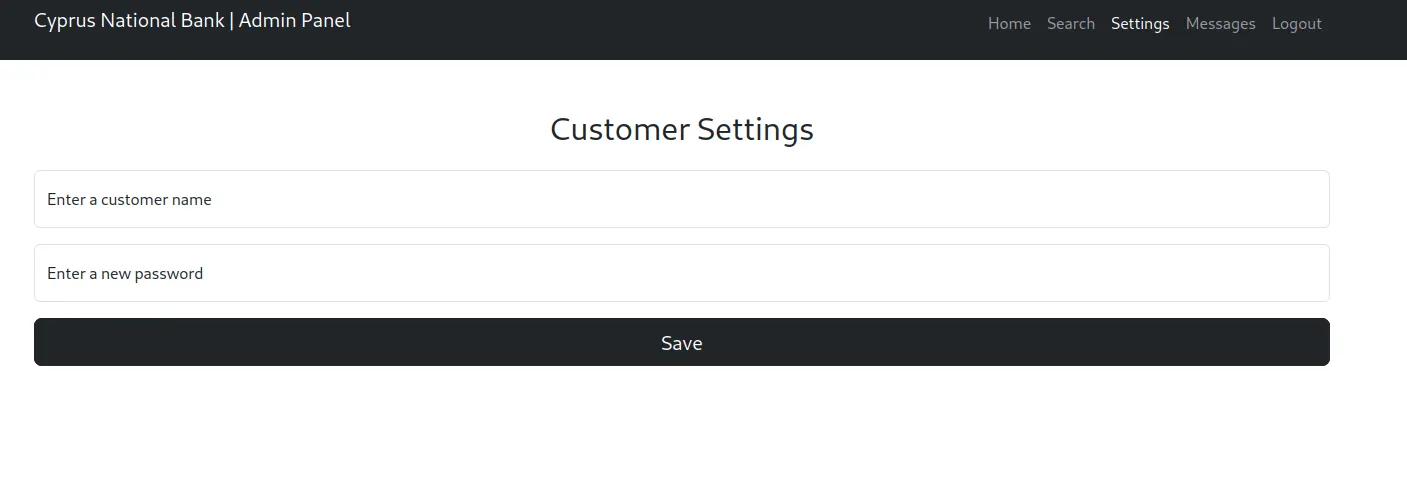Focus the customer name input field

pos(681,199)
